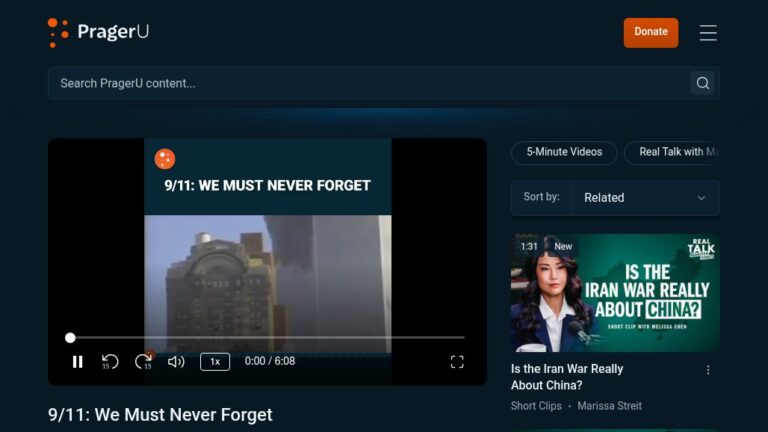Click the Marissa Streit author link
The height and width of the screenshot is (432, 768).
click(609, 406)
